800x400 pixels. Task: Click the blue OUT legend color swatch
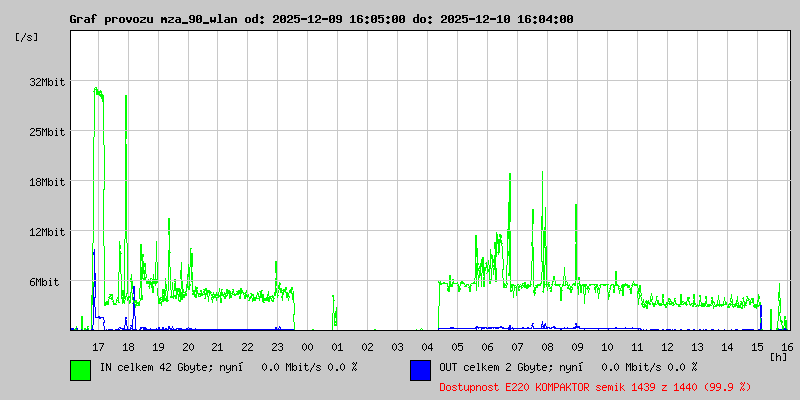point(420,370)
